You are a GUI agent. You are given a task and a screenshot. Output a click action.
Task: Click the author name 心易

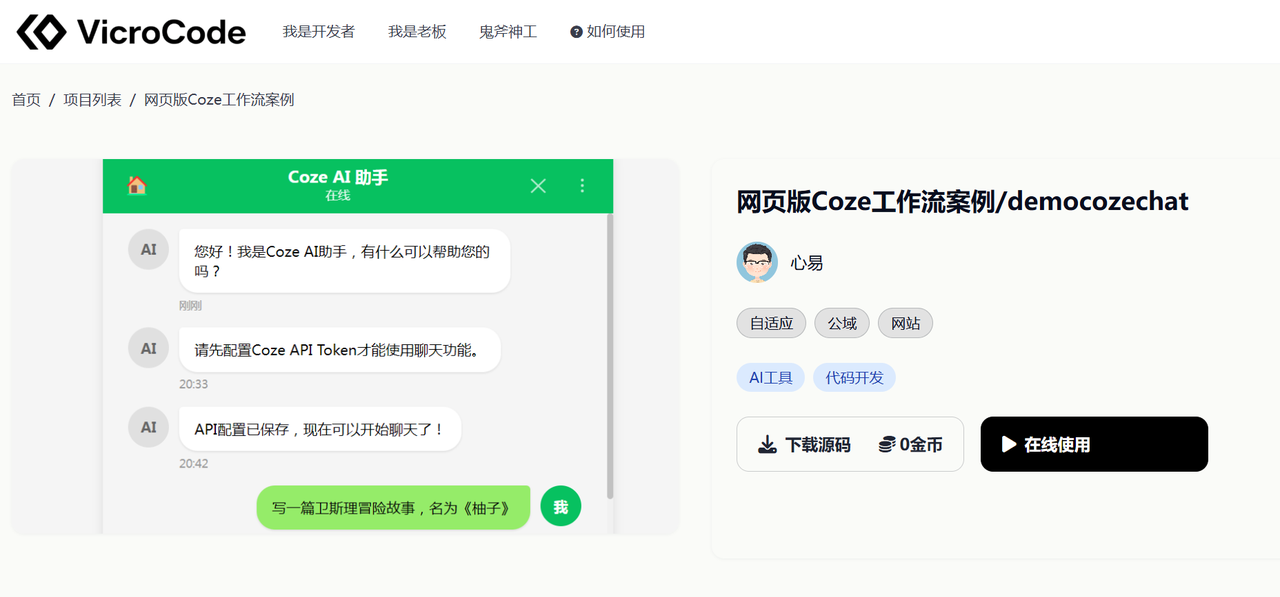807,263
